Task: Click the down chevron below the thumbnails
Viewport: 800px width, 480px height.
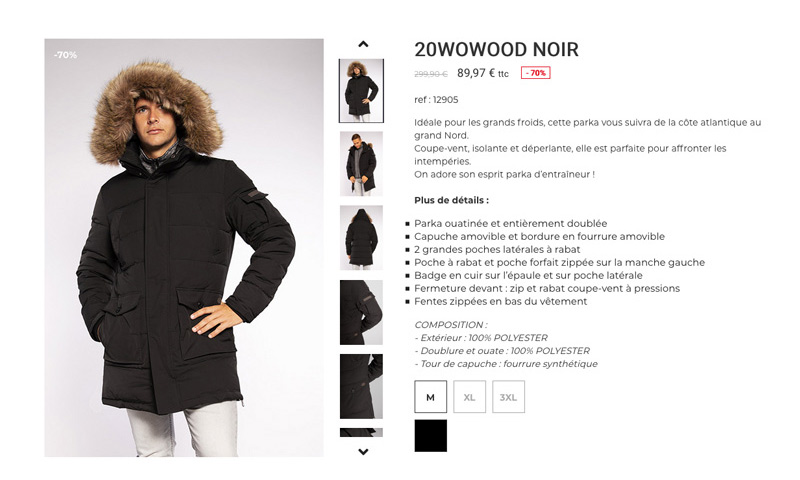Action: (363, 451)
